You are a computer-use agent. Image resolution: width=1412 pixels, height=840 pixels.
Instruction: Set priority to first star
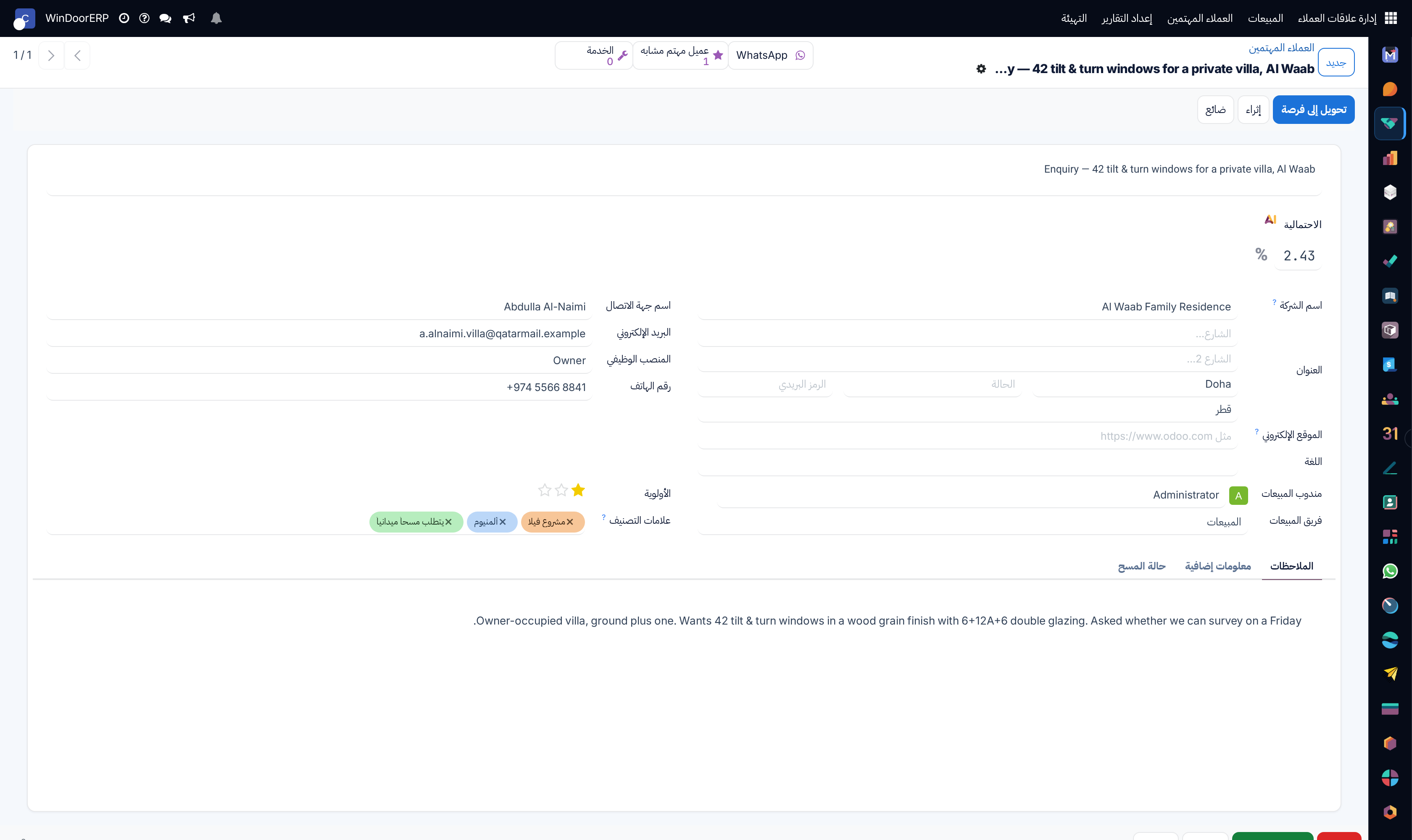578,490
